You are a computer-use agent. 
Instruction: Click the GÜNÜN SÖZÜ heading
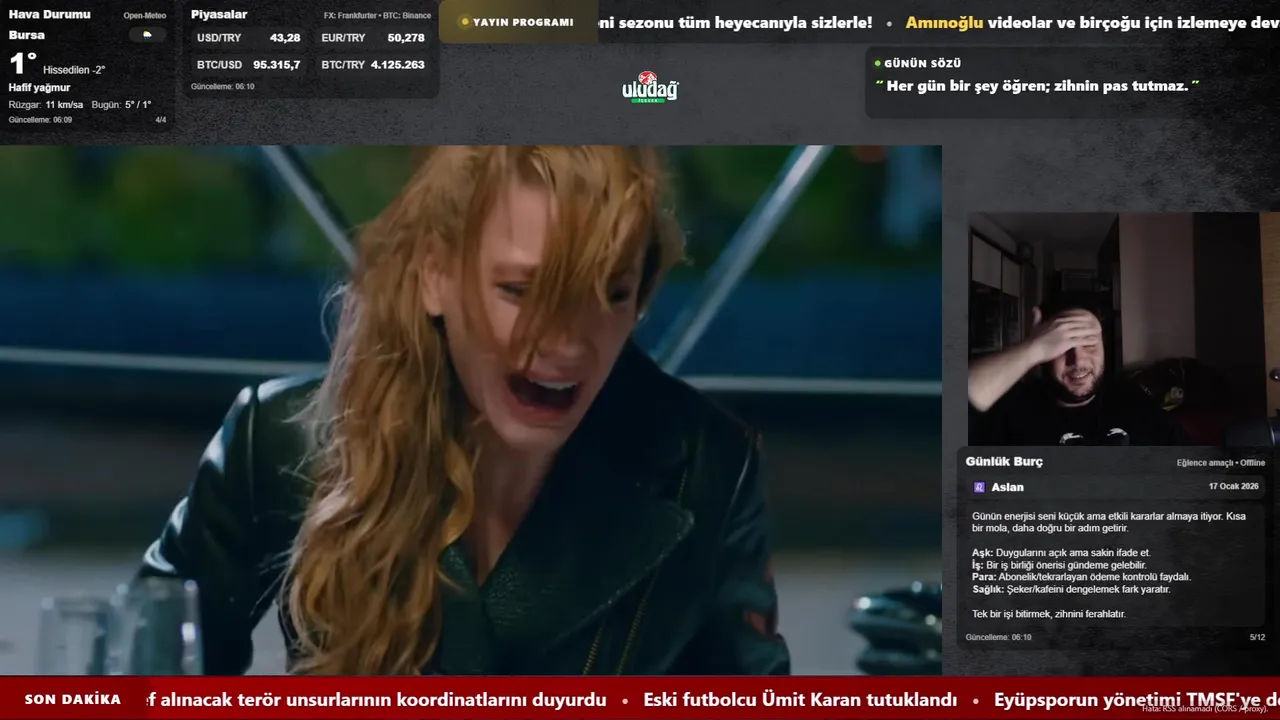(x=922, y=63)
